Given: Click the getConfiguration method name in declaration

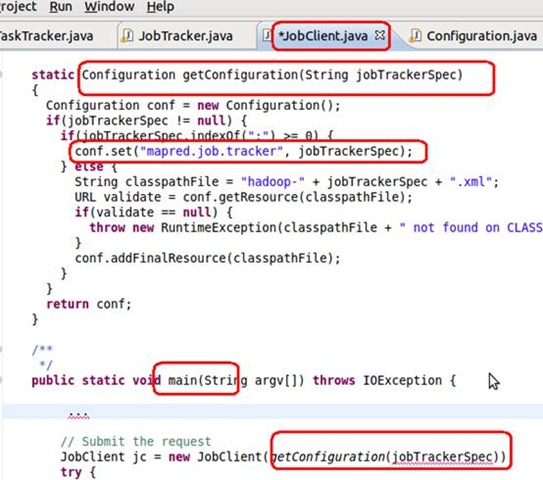Looking at the screenshot, I should [241, 75].
